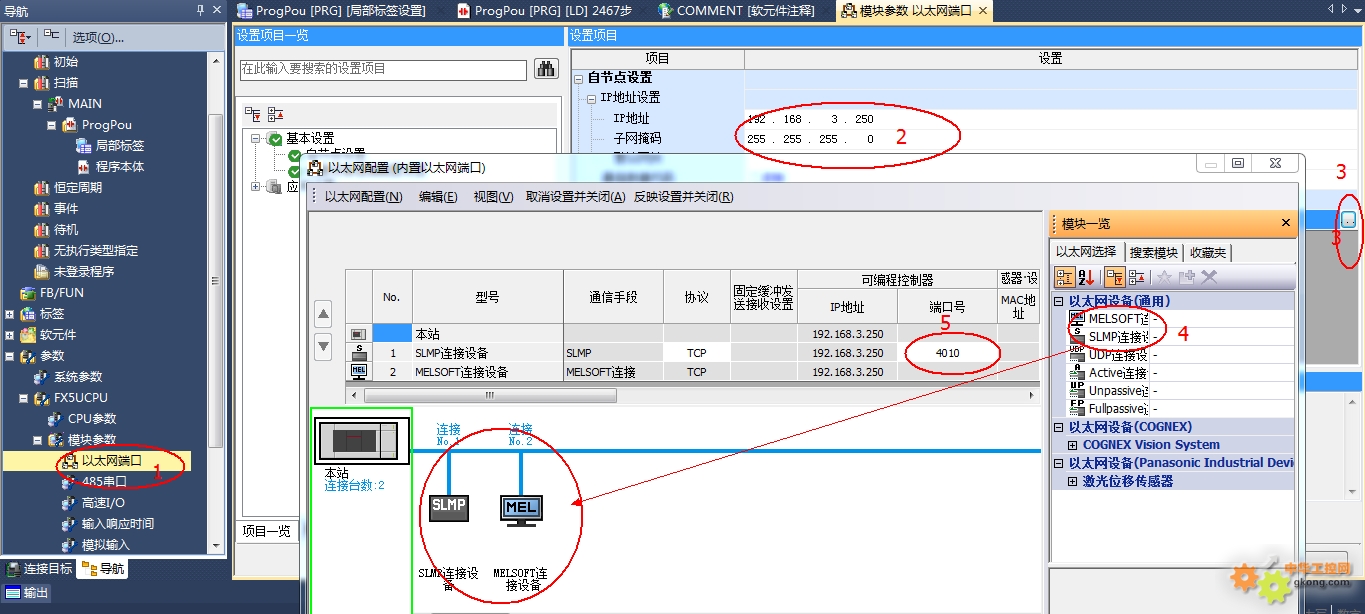
Task: Collapse the 扫描 node in the navigation tree
Action: click(23, 83)
